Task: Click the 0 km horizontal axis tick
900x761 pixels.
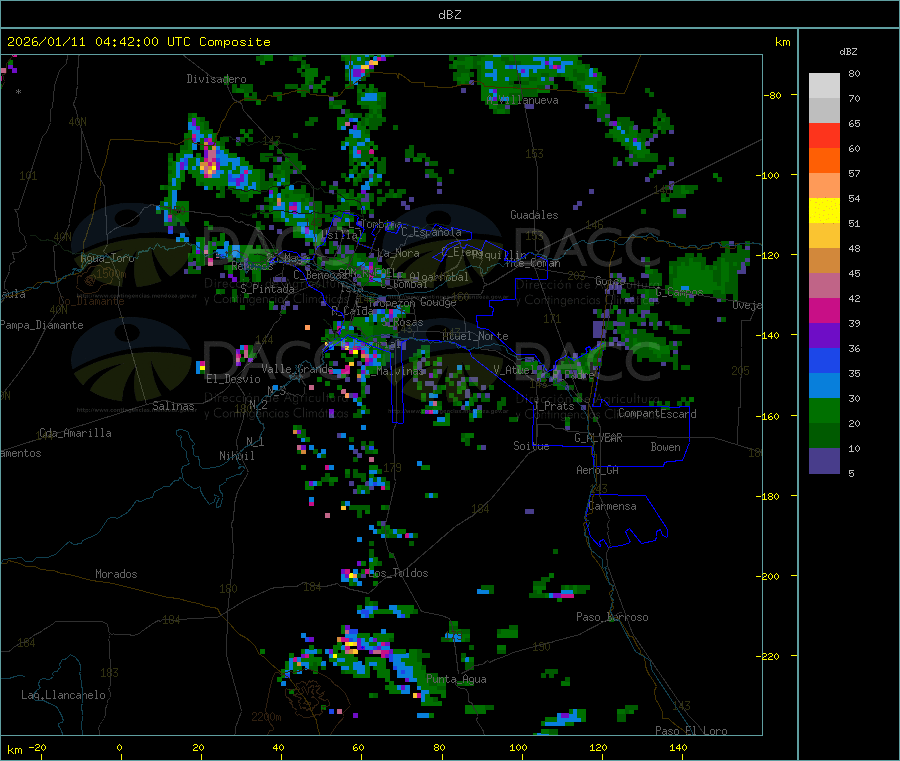Action: [119, 747]
